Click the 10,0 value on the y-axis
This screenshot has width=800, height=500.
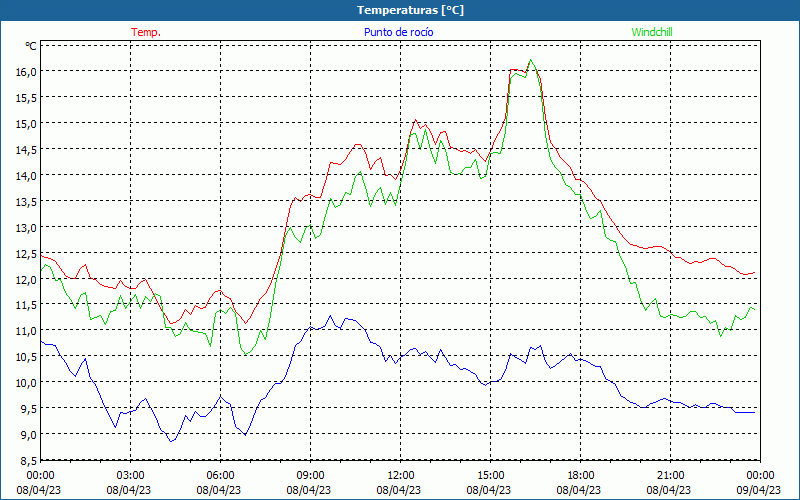tap(26, 383)
